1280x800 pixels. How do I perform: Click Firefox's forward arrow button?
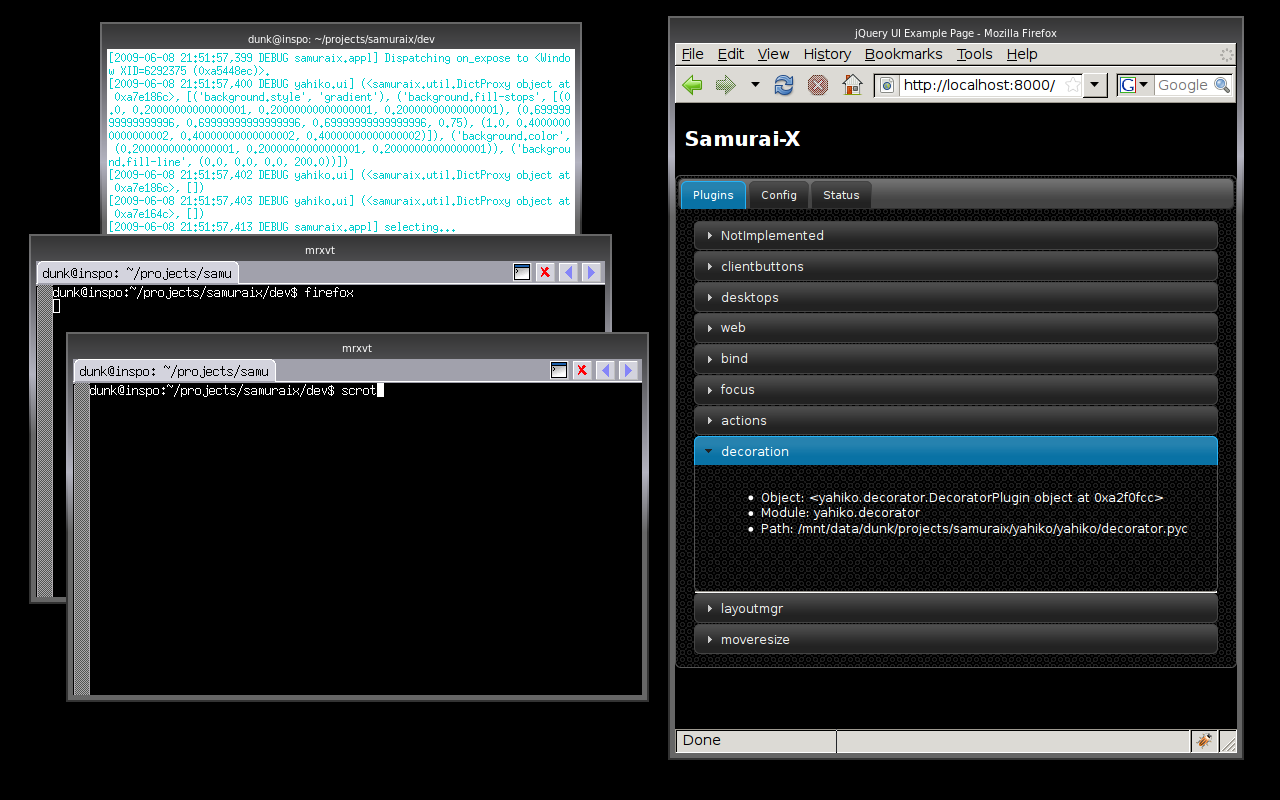725,85
